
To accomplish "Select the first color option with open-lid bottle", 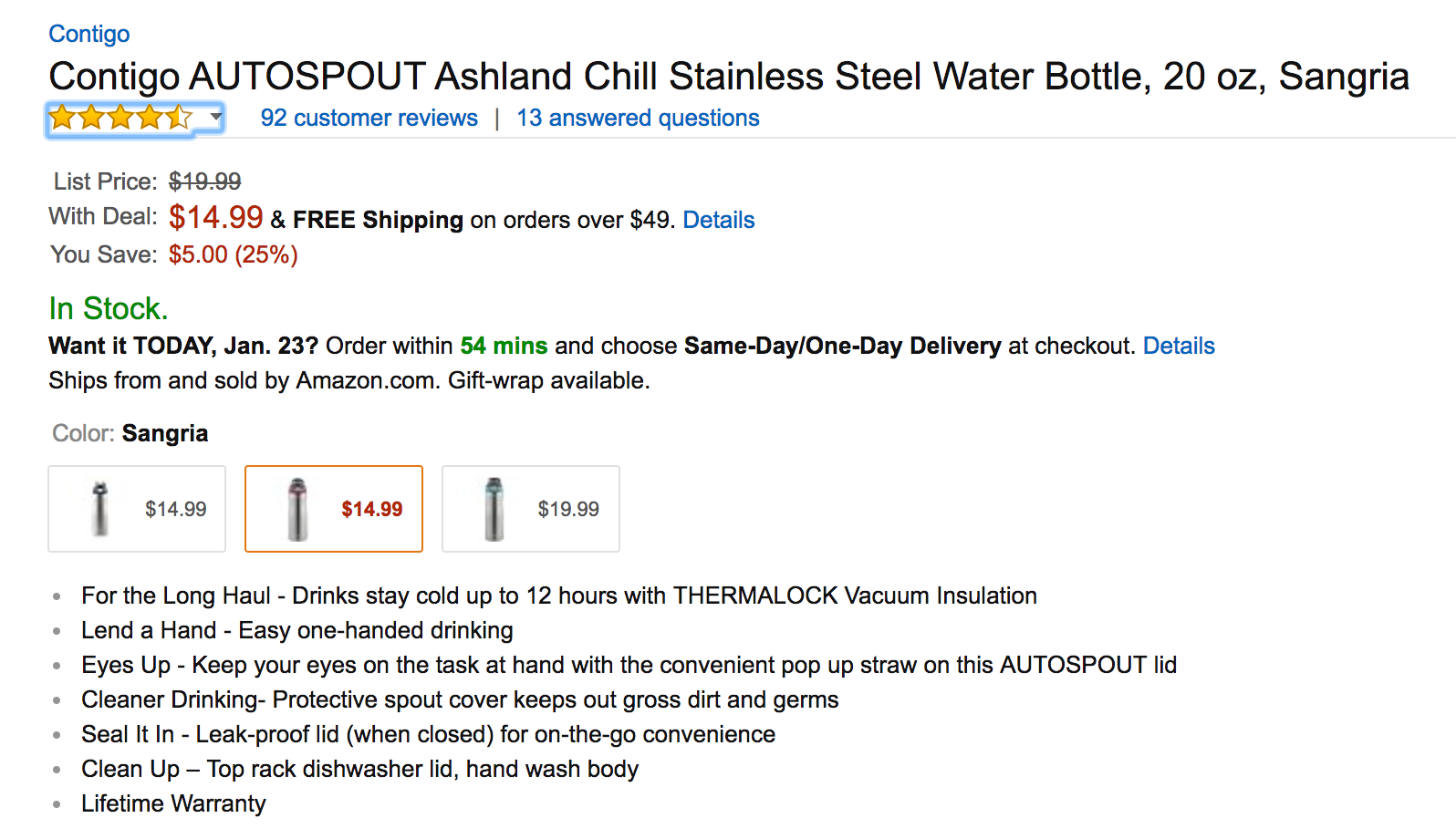I will 137,509.
